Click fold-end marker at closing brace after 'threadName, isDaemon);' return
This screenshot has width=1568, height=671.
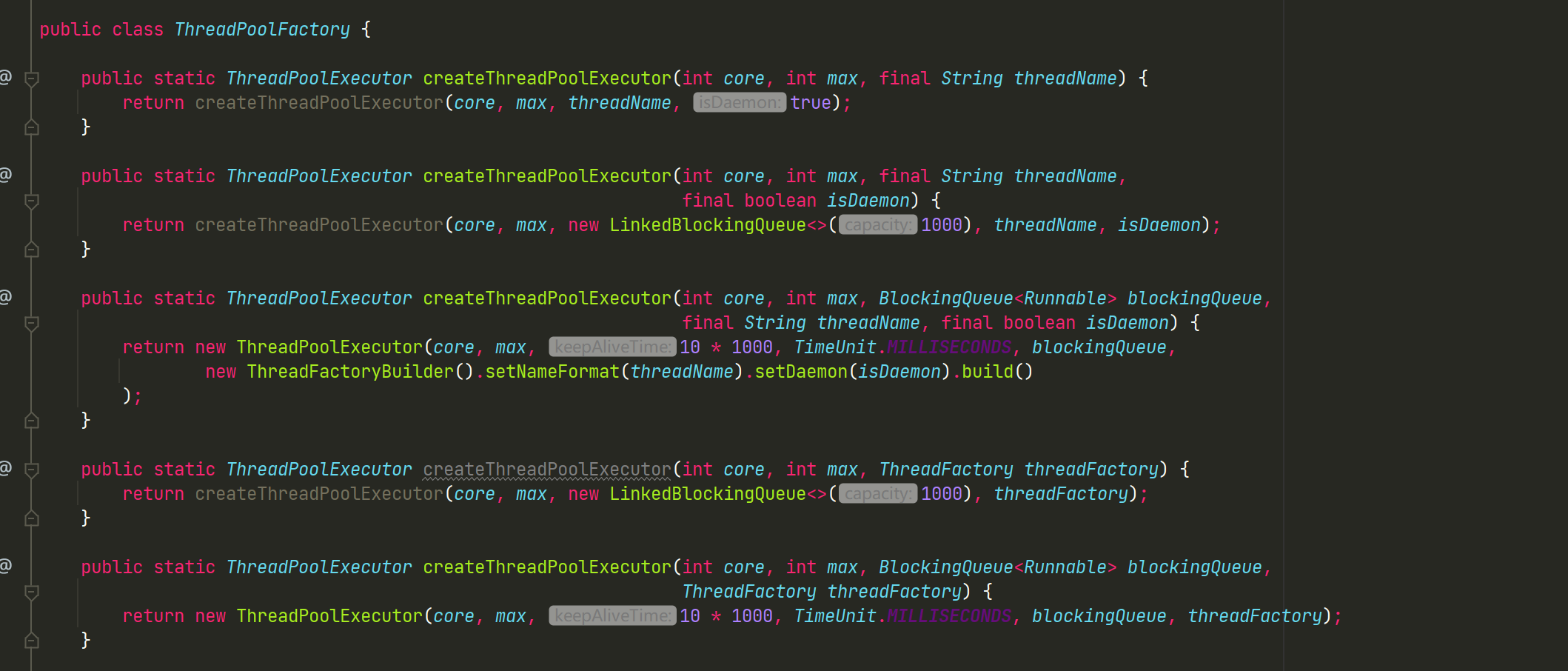pyautogui.click(x=31, y=249)
